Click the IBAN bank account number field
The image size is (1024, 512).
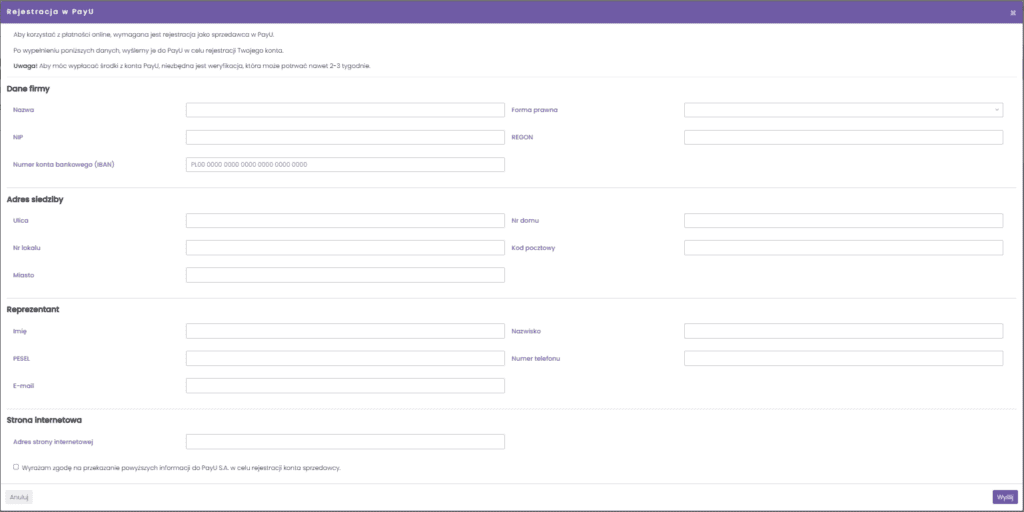click(x=345, y=165)
